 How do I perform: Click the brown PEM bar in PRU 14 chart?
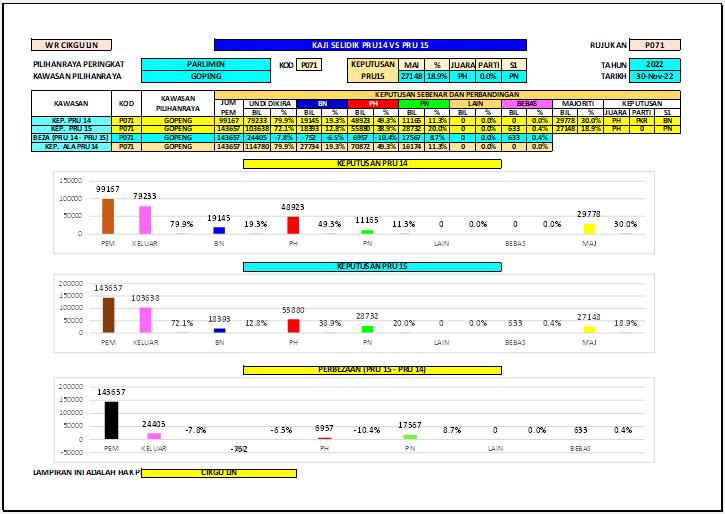[x=108, y=216]
